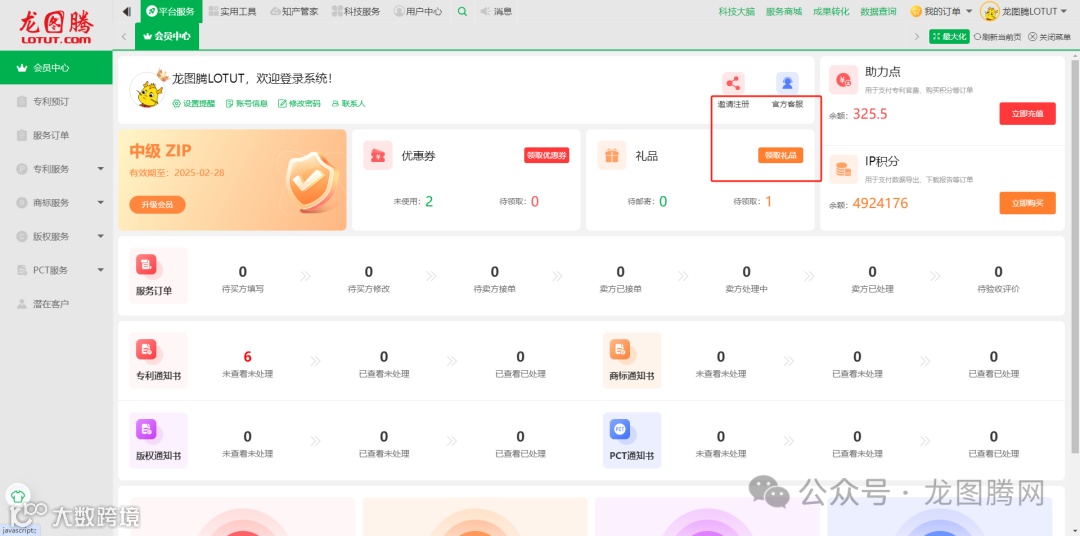
Task: Click the 立即购买 button
Action: [1027, 203]
